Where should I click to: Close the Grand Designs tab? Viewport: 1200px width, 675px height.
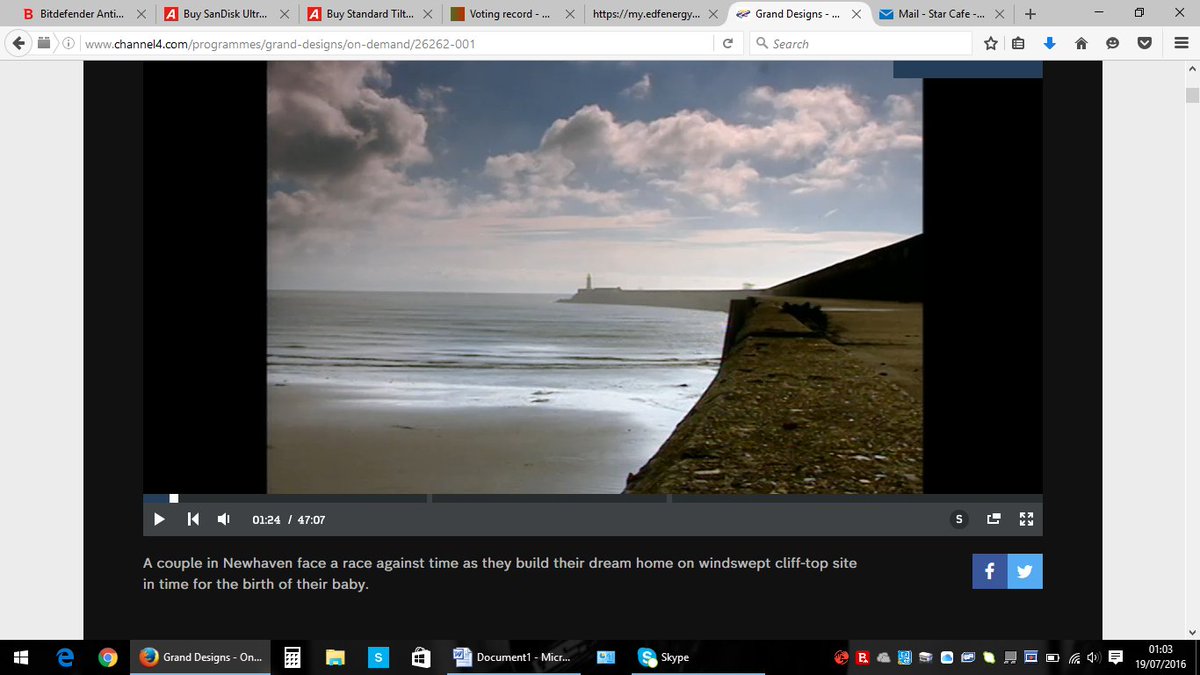[x=856, y=14]
